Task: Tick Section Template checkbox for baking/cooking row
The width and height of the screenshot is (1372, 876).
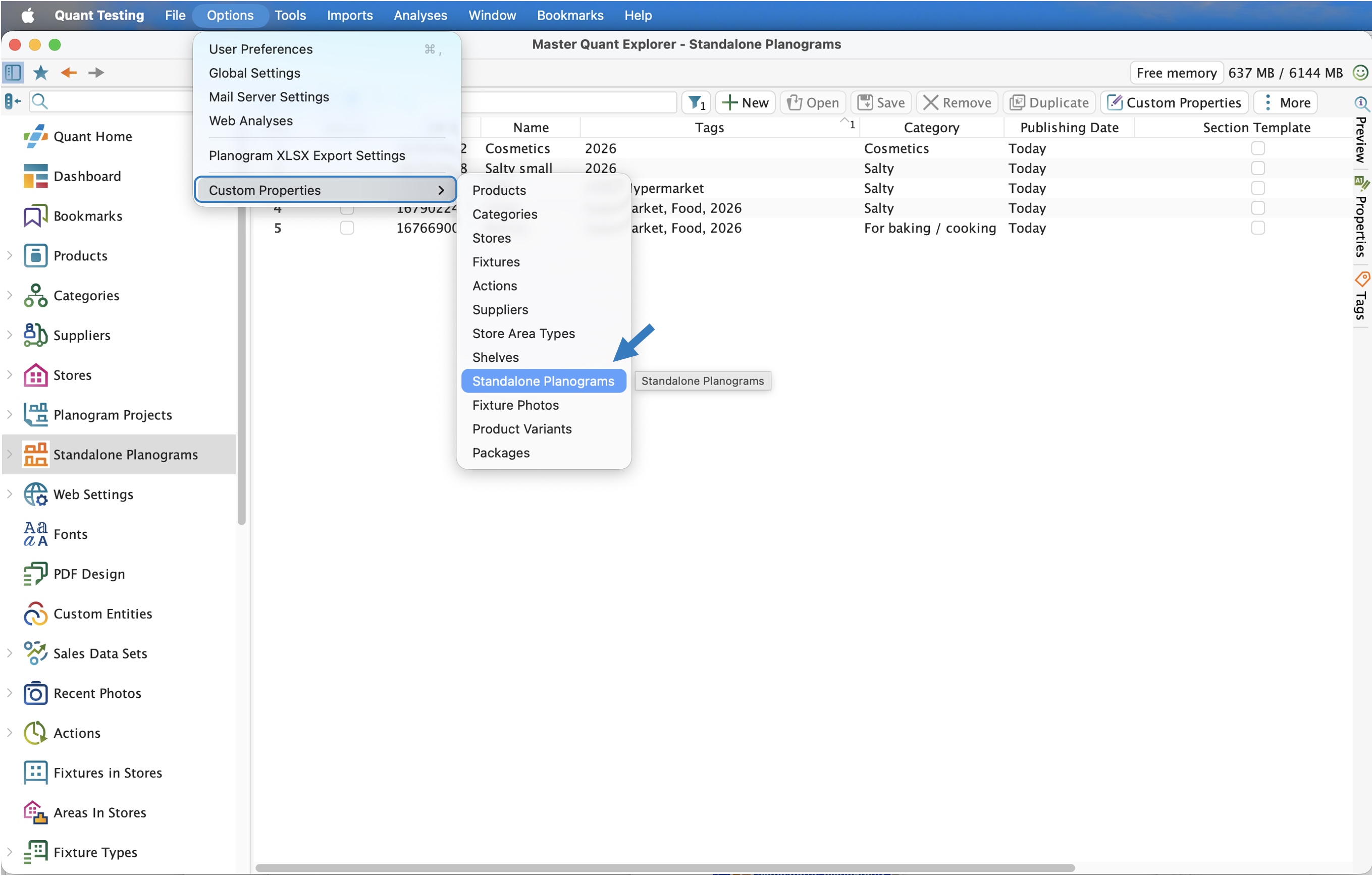Action: click(1258, 228)
